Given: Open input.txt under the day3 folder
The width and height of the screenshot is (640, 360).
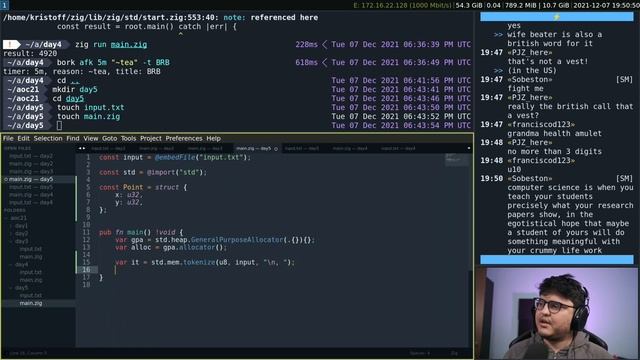Looking at the screenshot, I should (x=31, y=249).
